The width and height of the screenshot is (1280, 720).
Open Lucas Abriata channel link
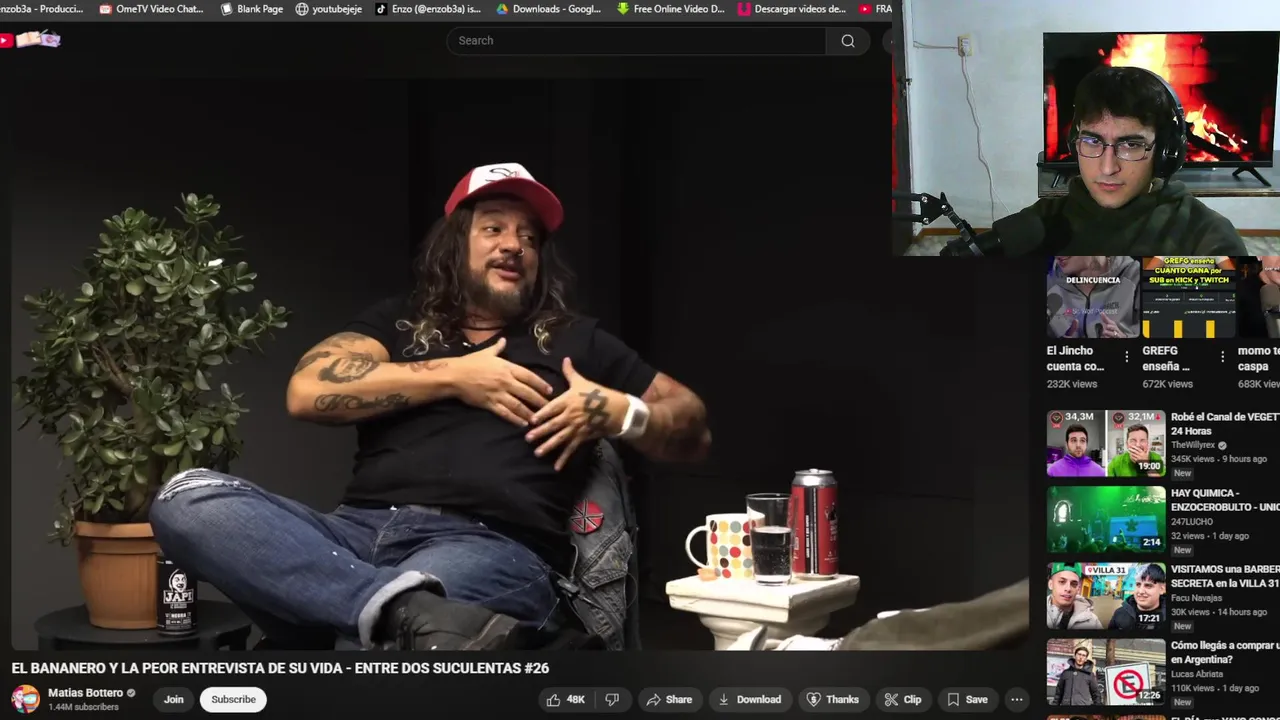pos(1197,674)
